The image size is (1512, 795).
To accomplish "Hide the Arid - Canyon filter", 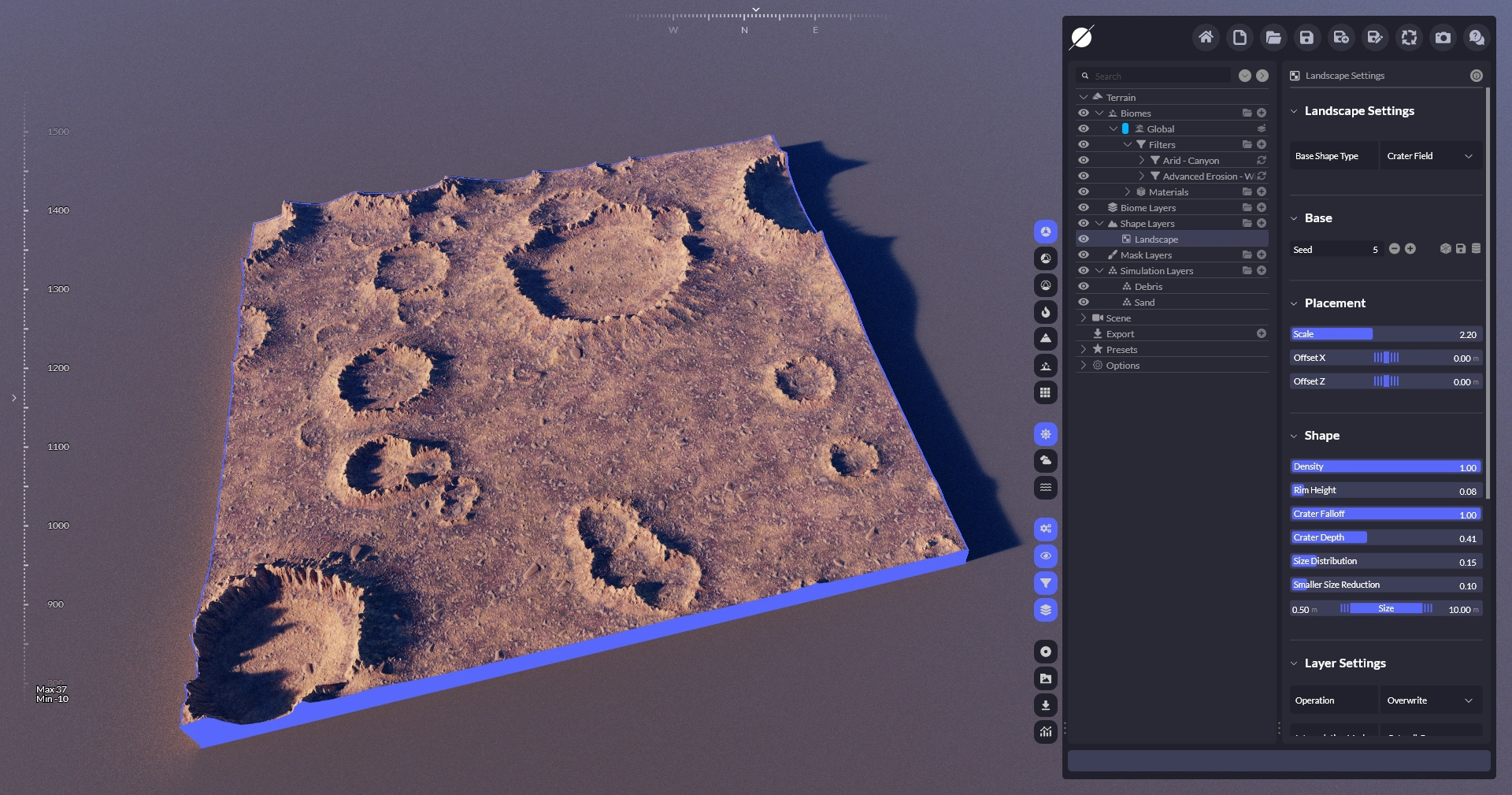I will click(x=1084, y=161).
